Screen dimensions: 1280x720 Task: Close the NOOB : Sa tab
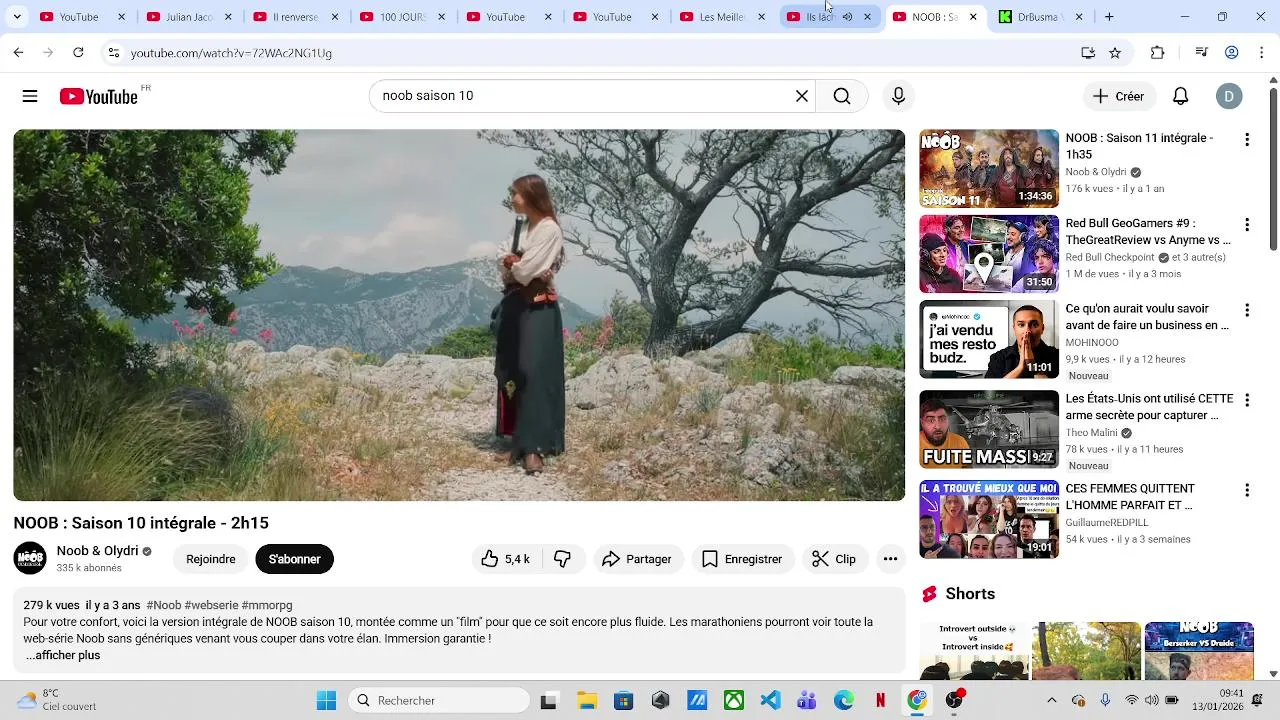click(x=973, y=17)
